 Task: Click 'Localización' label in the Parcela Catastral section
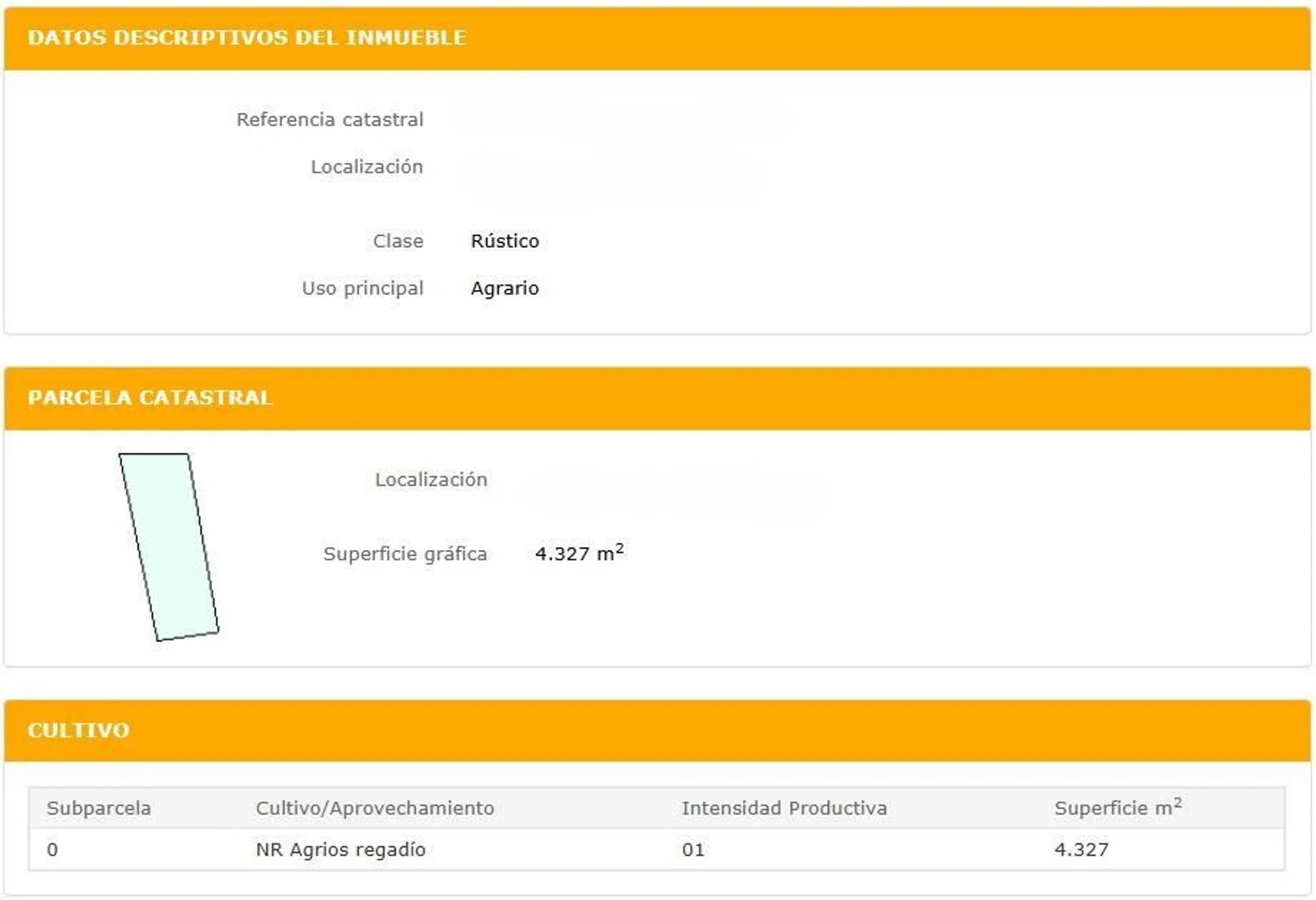pos(431,479)
